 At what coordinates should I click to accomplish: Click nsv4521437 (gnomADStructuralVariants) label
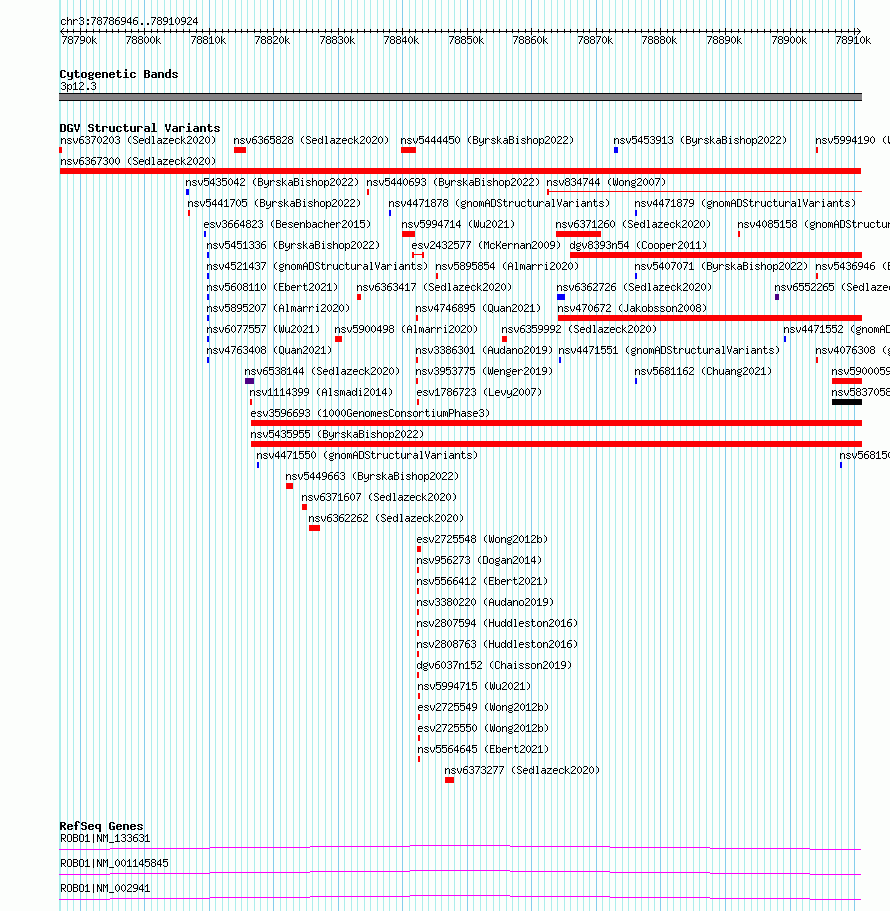tap(317, 266)
